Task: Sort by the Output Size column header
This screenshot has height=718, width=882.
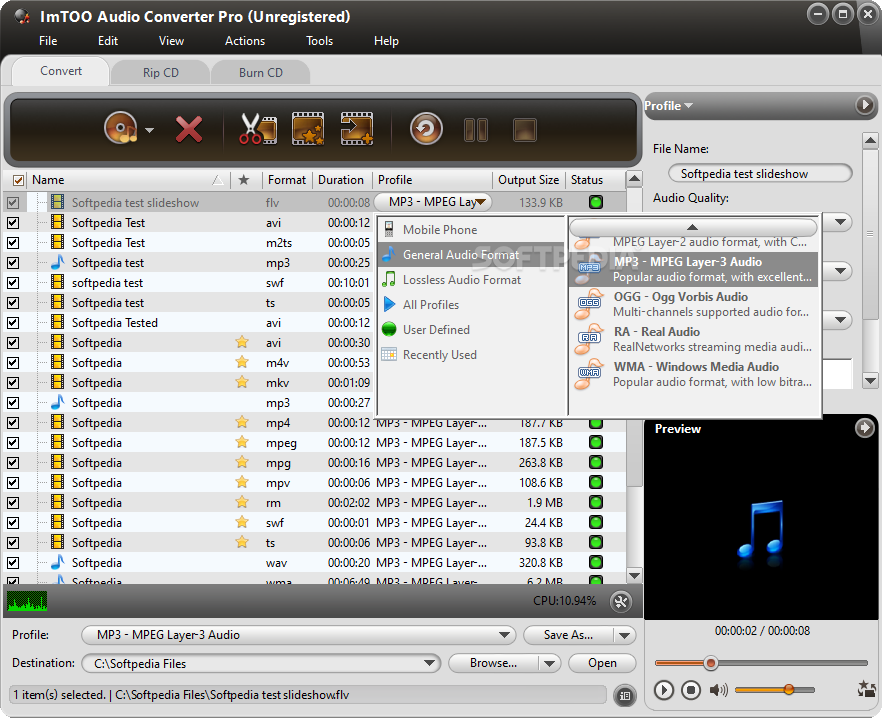Action: pos(528,180)
